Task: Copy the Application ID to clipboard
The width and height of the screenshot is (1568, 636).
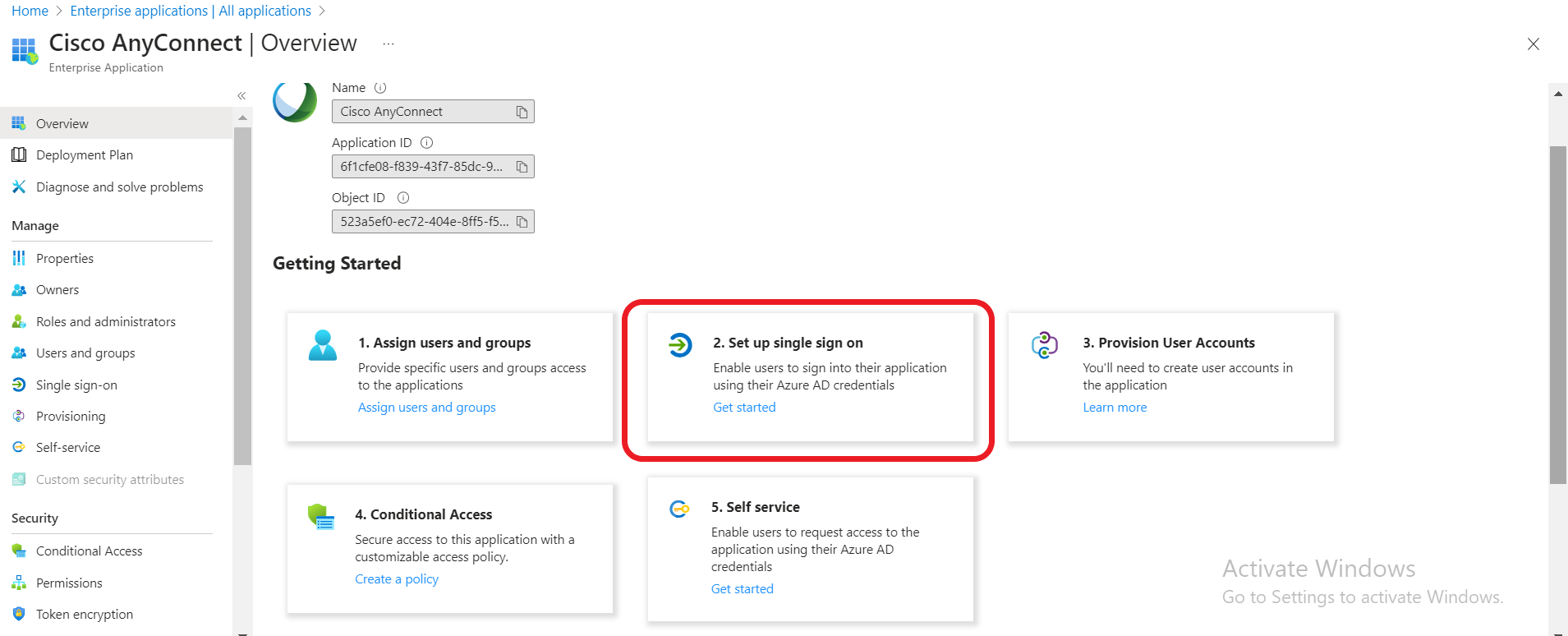Action: (522, 167)
